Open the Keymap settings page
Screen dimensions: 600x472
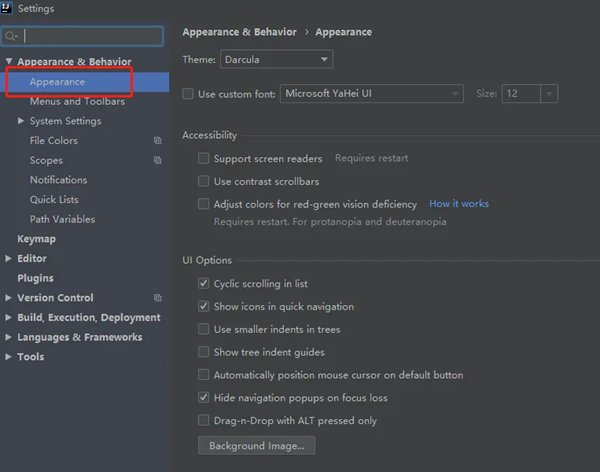[x=36, y=239]
